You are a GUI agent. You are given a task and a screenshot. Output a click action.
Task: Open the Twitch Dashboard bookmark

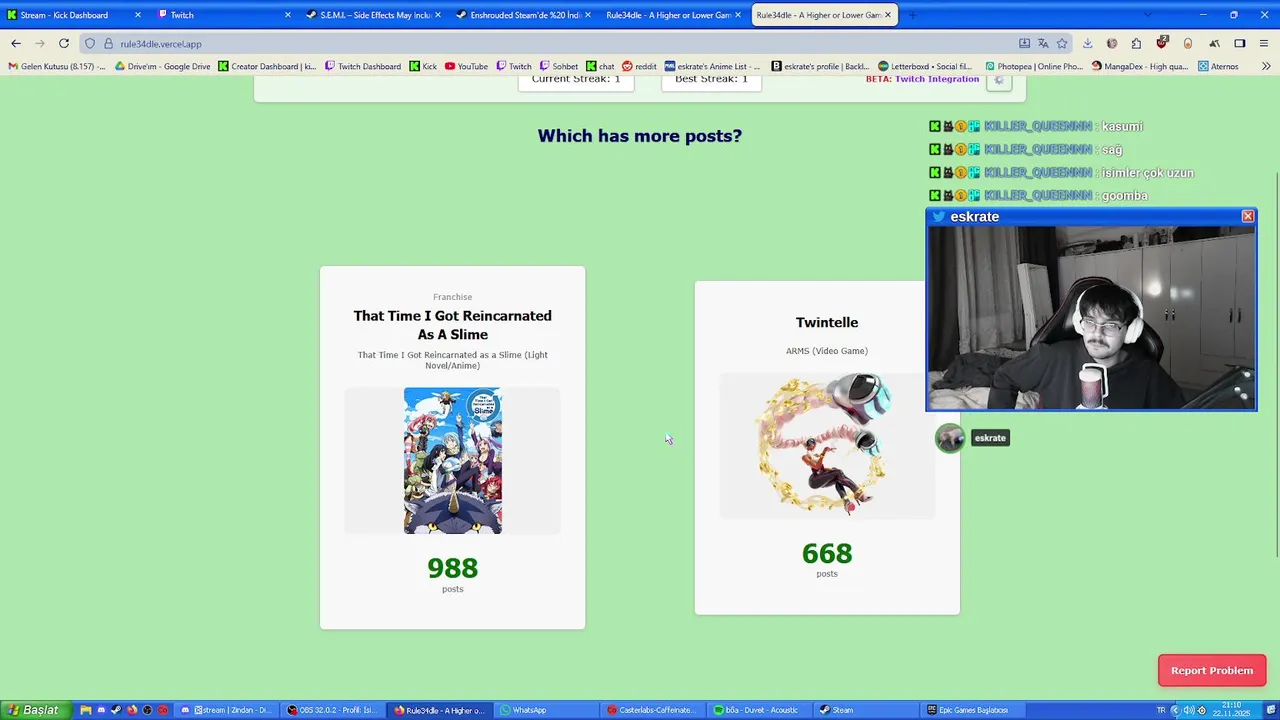362,66
